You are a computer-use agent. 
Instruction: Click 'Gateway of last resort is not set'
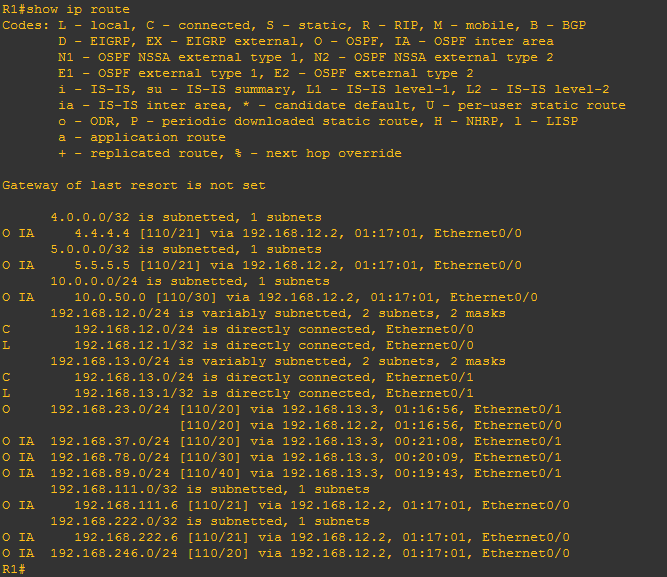[134, 186]
